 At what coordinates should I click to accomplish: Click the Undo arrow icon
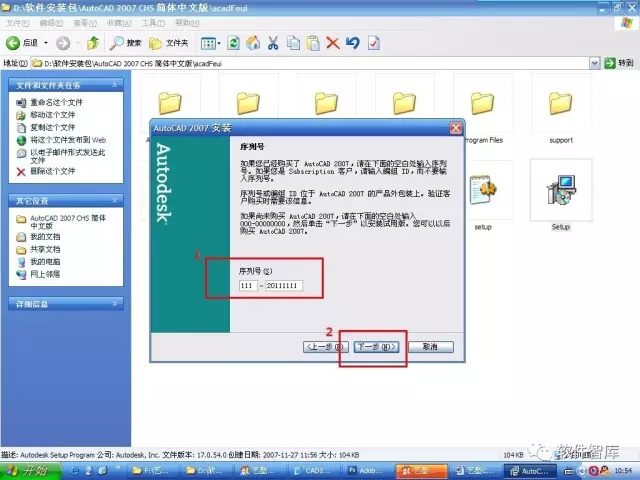point(353,42)
